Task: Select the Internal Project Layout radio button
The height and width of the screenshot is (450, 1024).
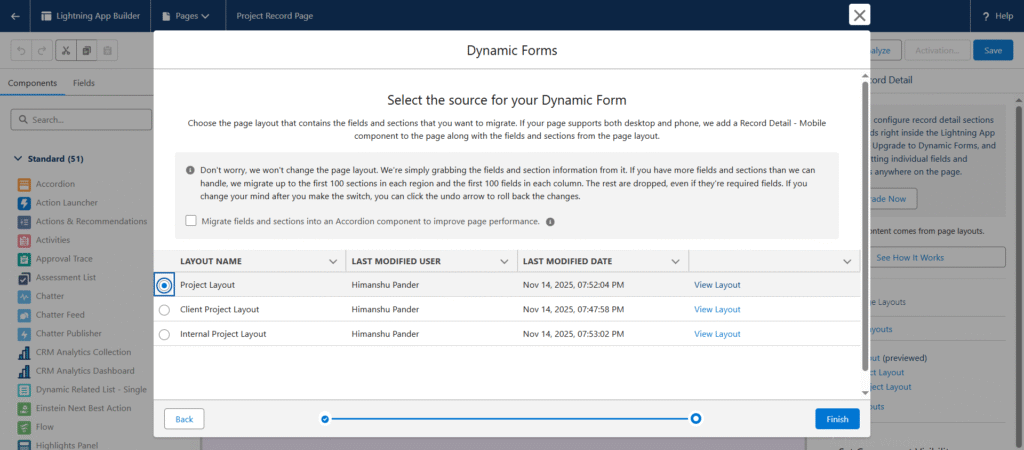Action: tap(164, 334)
